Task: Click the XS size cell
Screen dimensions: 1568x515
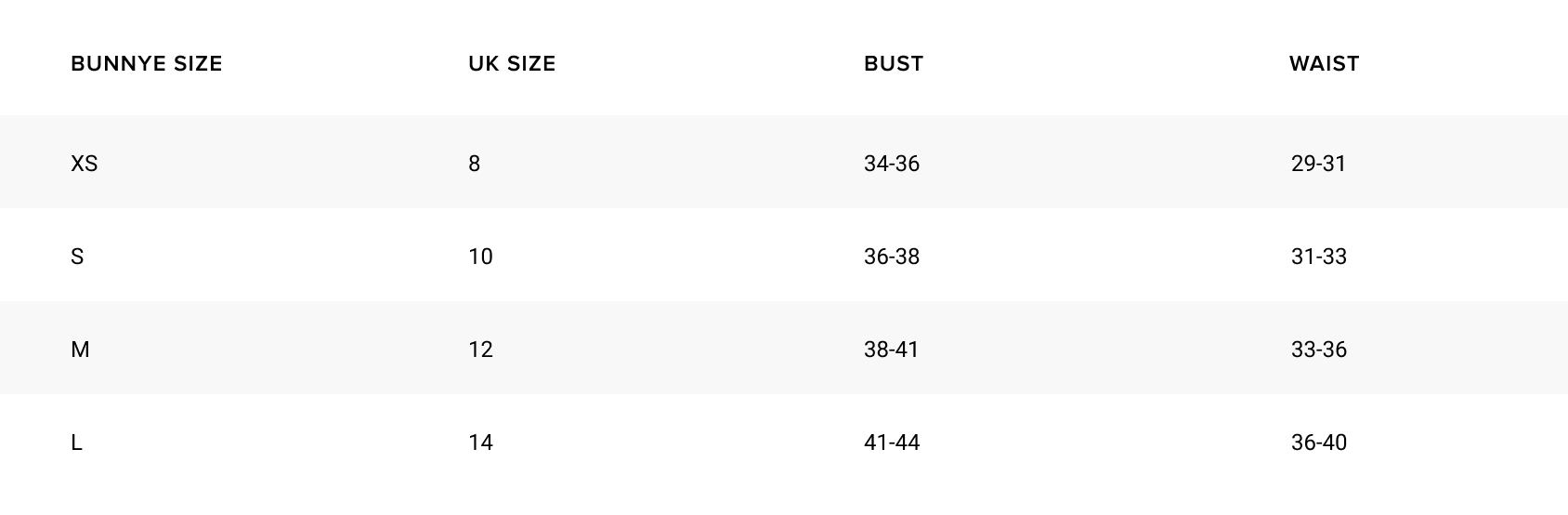Action: pyautogui.click(x=85, y=164)
